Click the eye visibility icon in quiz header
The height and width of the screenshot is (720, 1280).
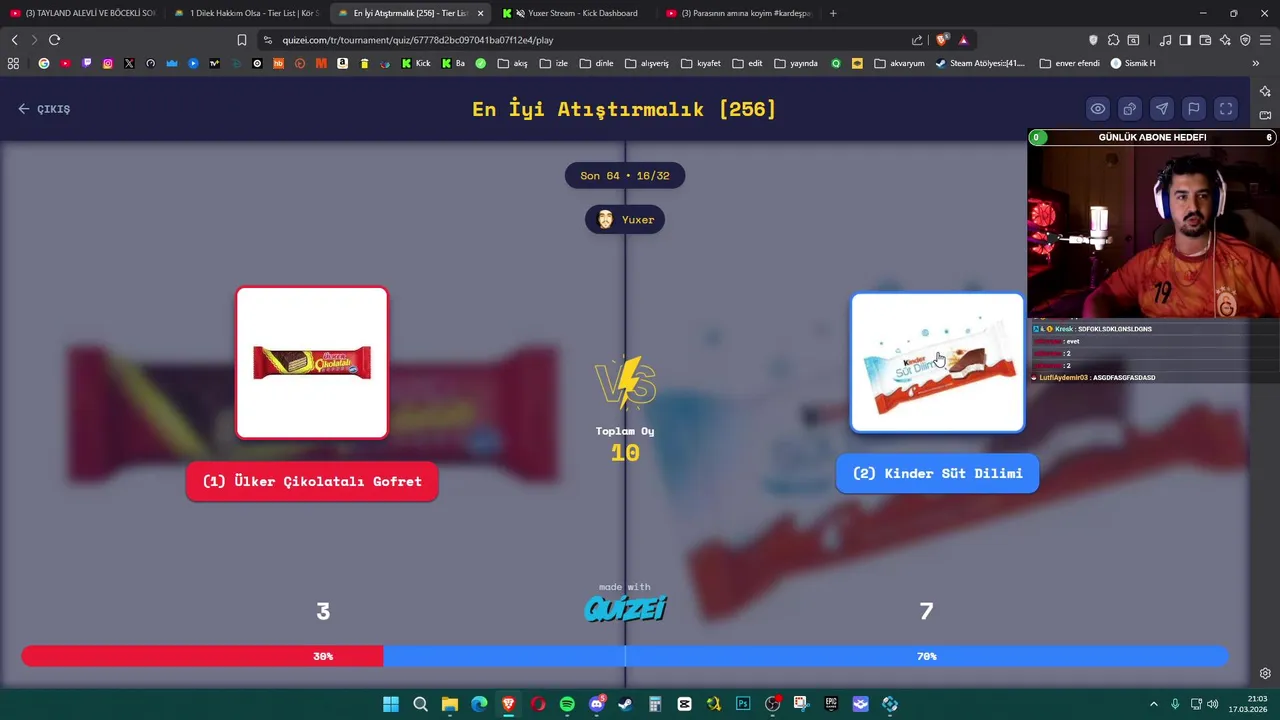click(1098, 109)
